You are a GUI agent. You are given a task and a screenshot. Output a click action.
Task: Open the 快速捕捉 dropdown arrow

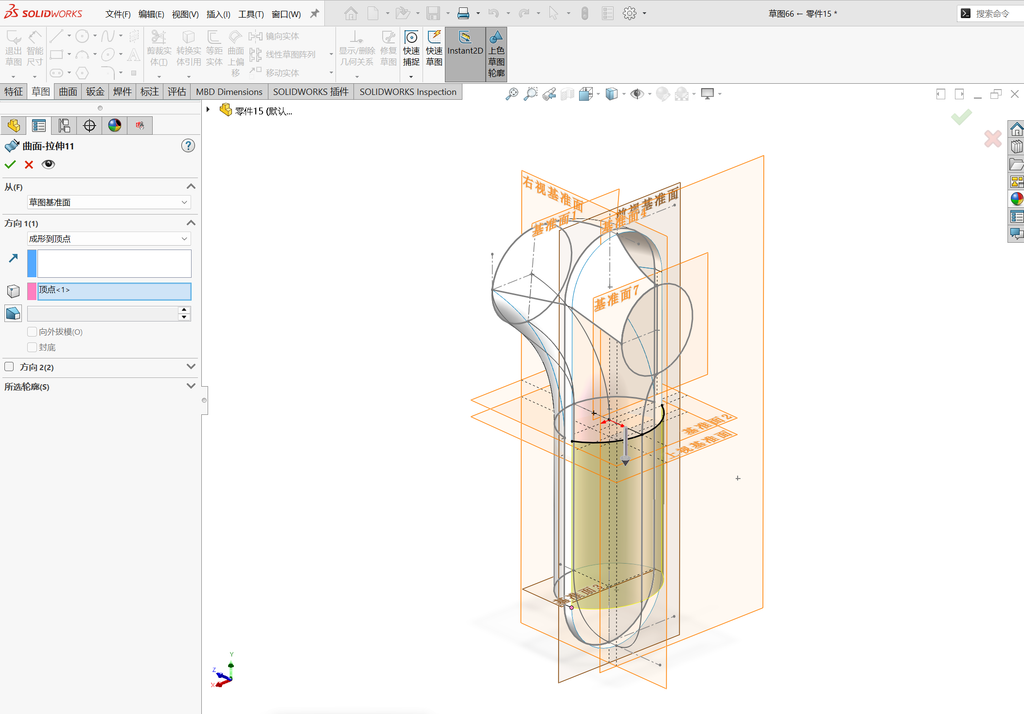tap(411, 76)
